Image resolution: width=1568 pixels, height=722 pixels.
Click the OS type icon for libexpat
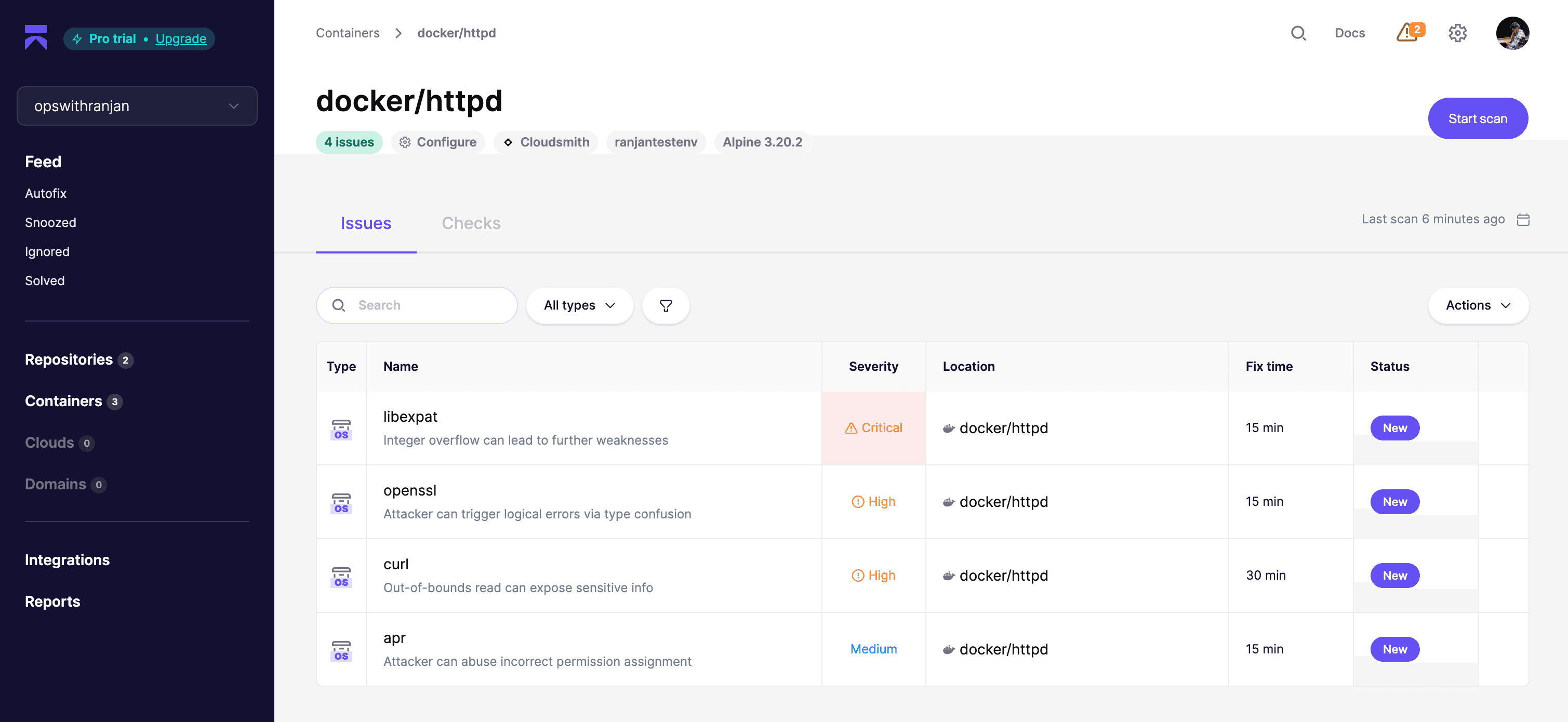341,429
